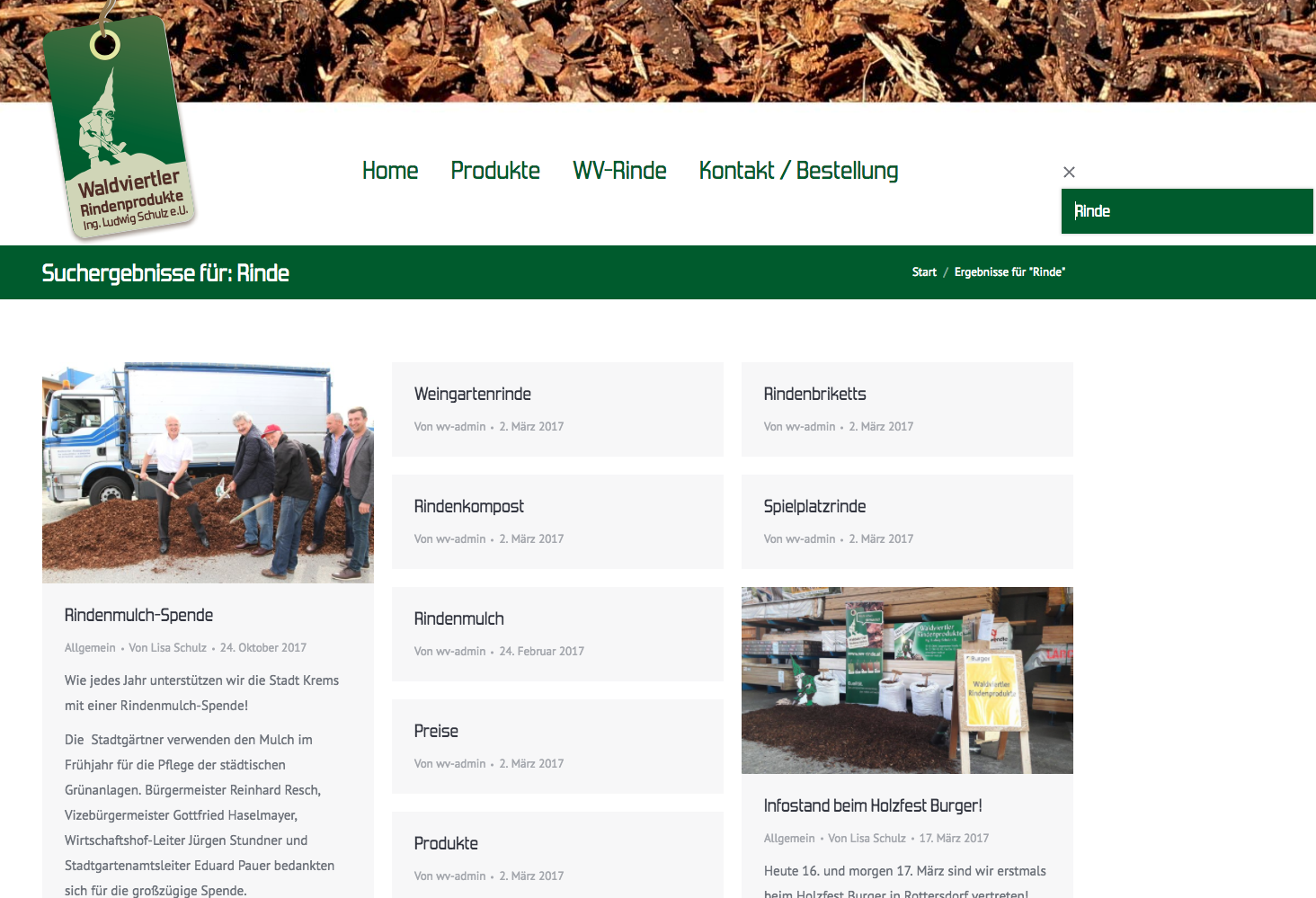Open the Produkte result card title
1316x898 pixels.
coord(446,843)
